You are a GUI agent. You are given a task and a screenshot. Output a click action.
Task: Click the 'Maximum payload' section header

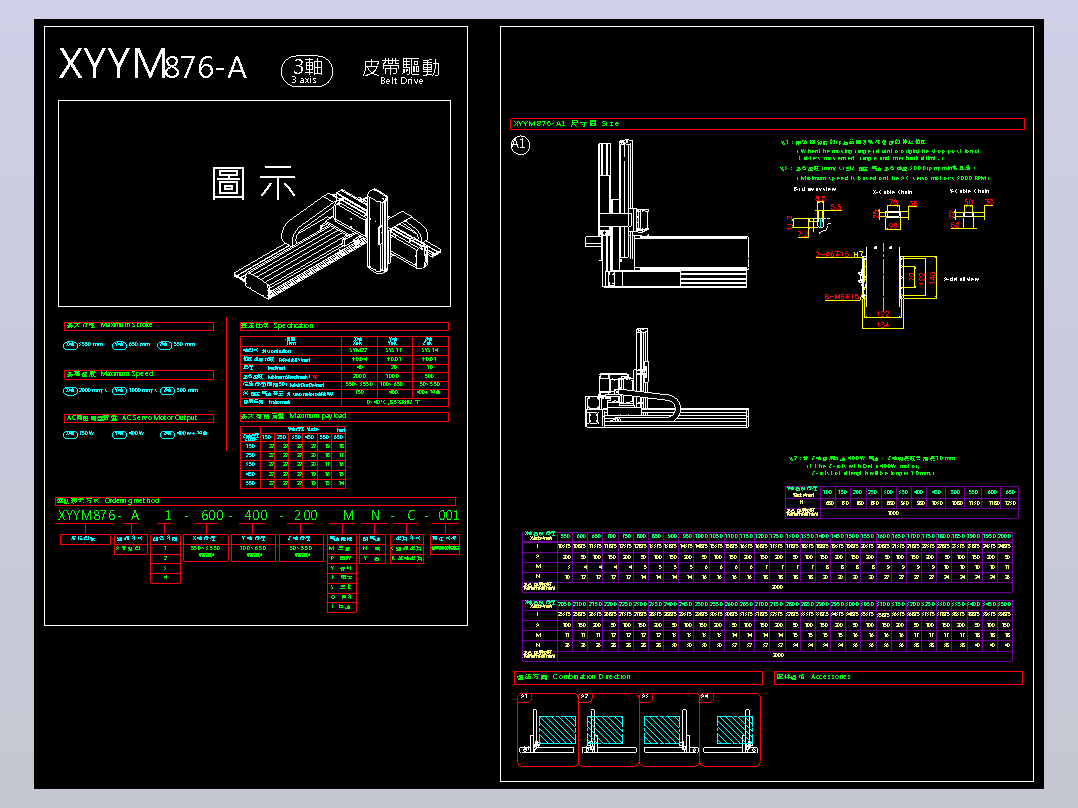344,417
